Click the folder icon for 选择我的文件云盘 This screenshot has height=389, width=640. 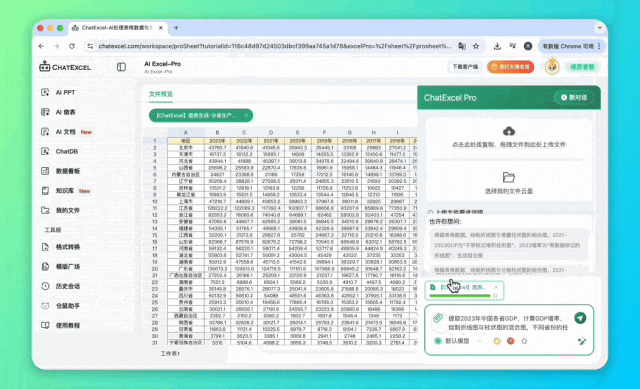(509, 177)
